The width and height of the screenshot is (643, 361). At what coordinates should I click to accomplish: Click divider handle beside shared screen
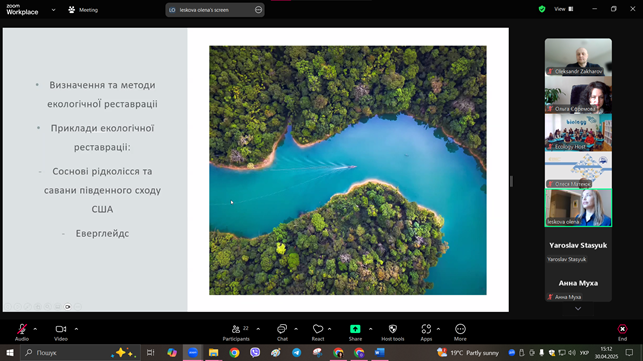coord(511,181)
